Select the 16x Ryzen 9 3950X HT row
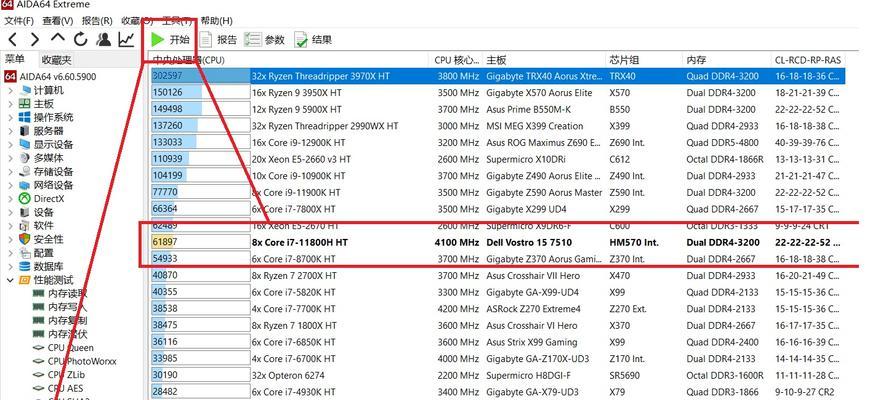Viewport: 878px width, 400px height. 498,92
